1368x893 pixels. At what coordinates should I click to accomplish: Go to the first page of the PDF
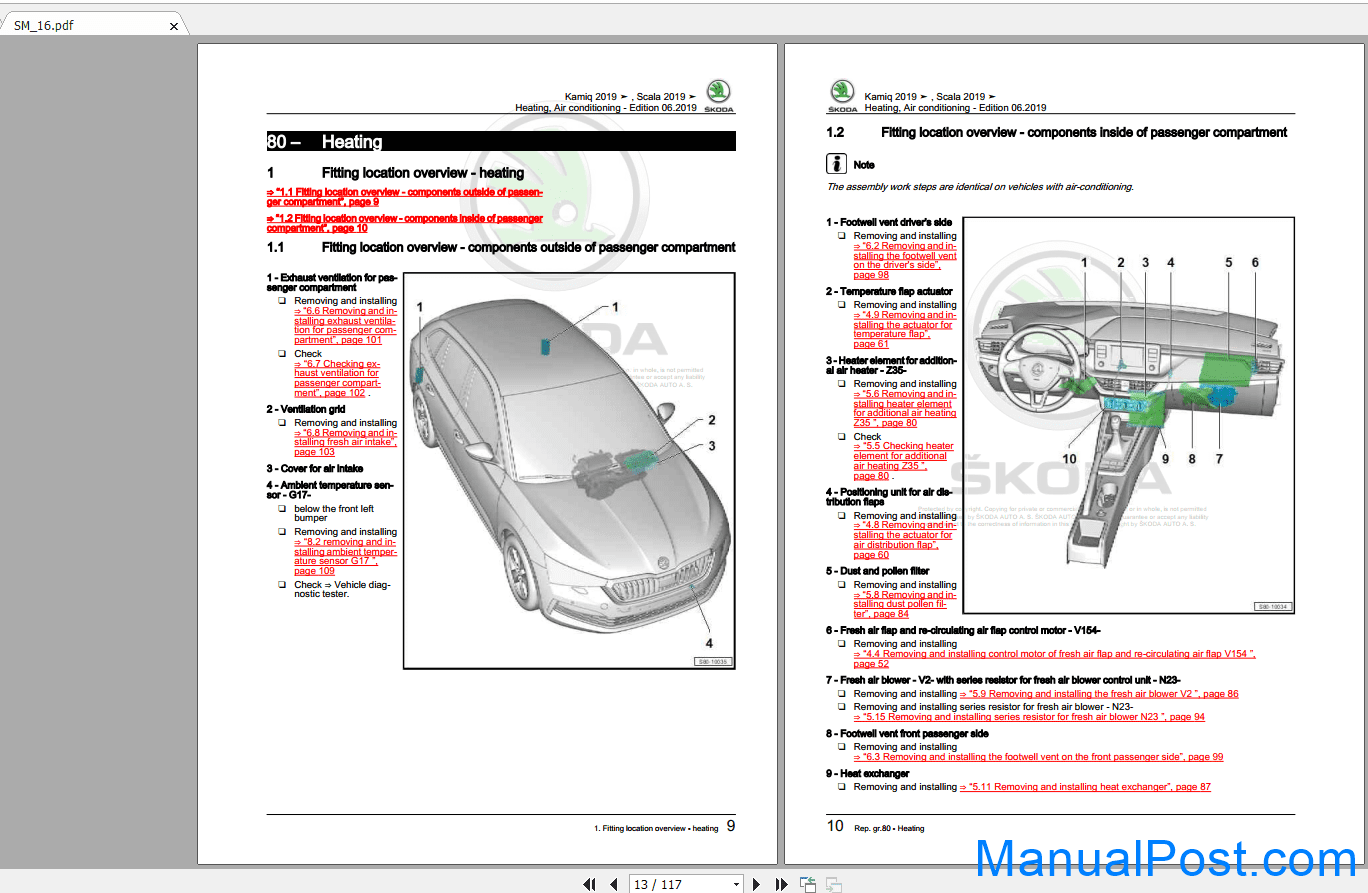pos(591,884)
